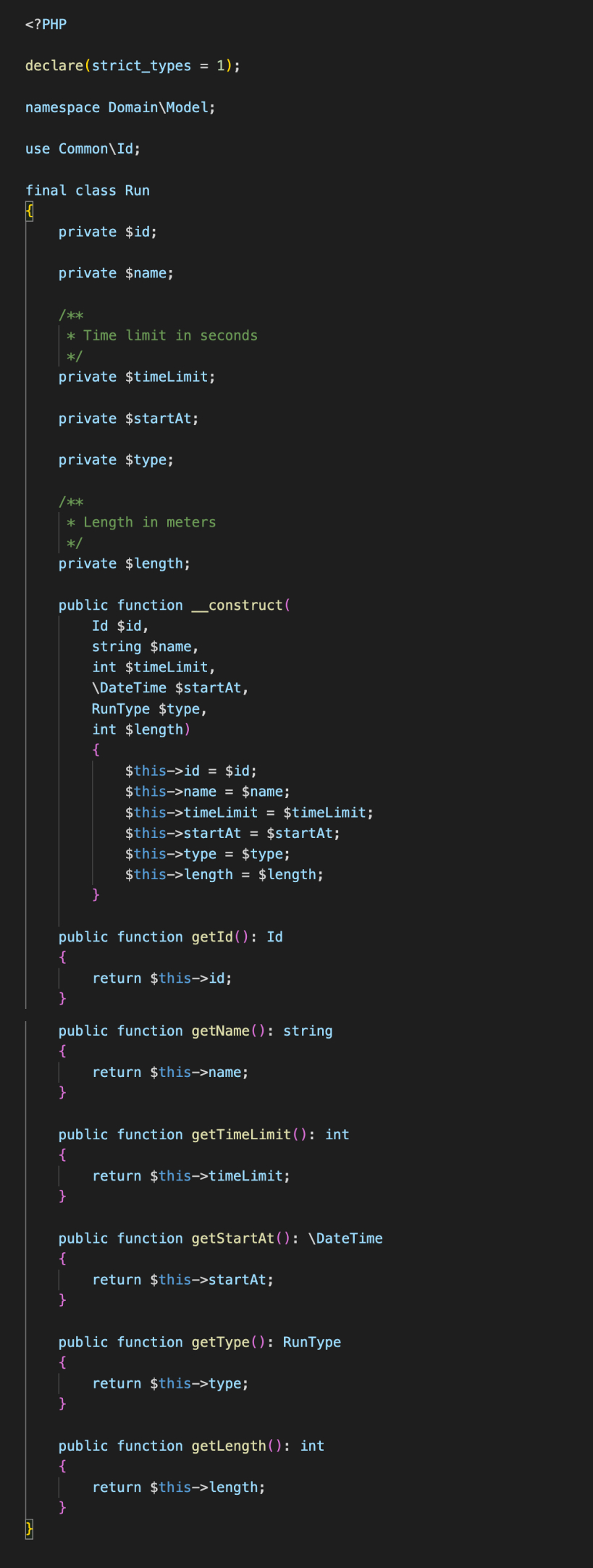
Task: Click the highlighted opening brace of class Run
Action: pos(30,211)
